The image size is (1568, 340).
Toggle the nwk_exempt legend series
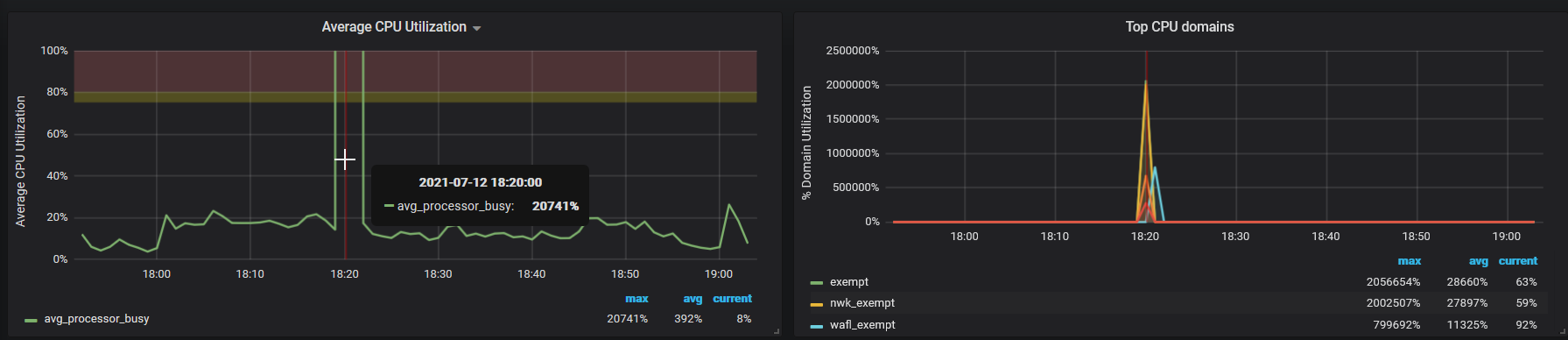pyautogui.click(x=862, y=303)
